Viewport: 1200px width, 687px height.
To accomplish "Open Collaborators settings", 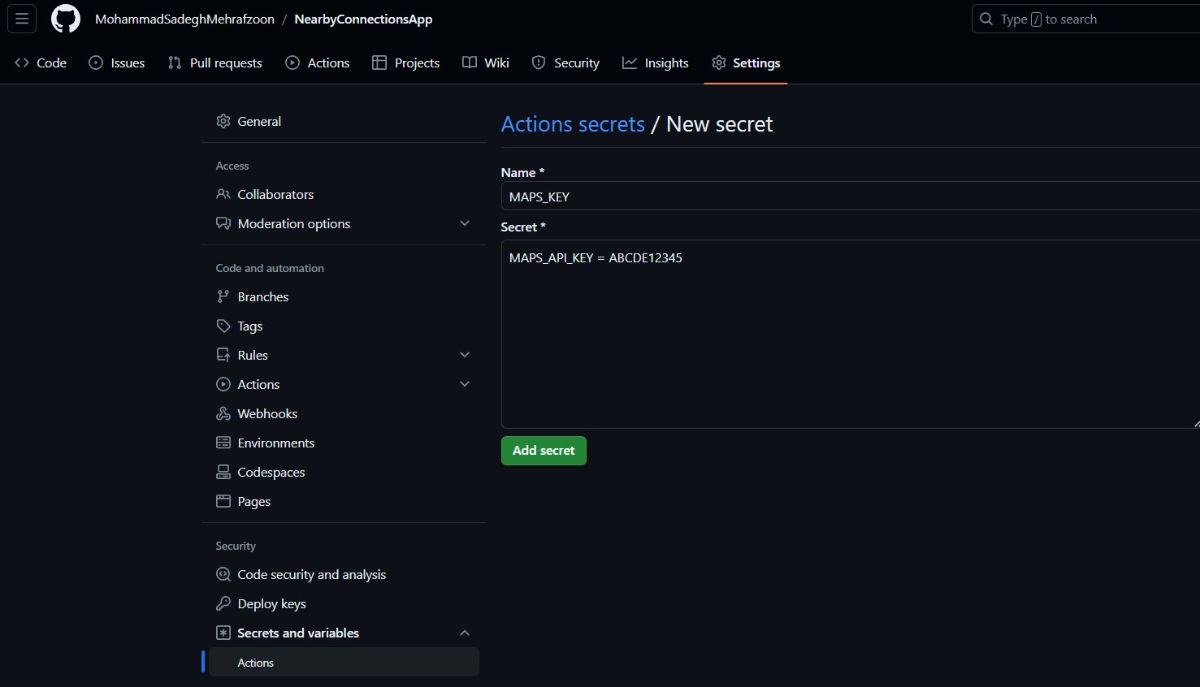I will tap(344, 194).
